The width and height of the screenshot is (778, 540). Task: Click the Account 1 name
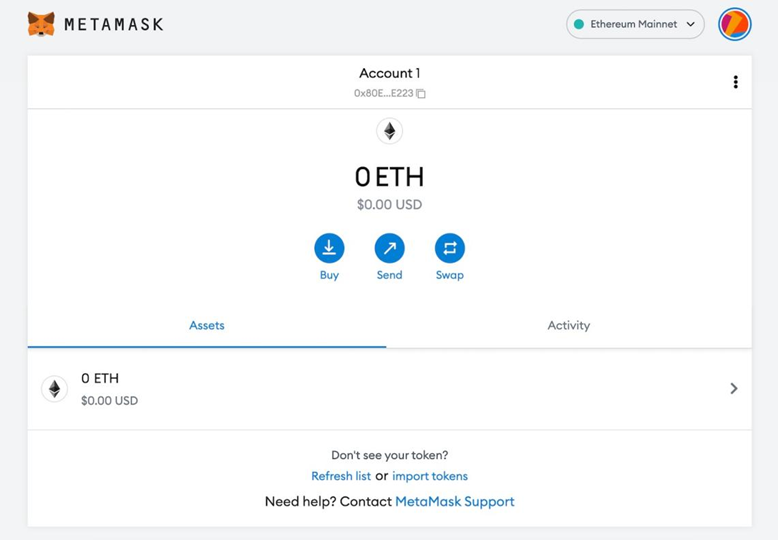point(389,73)
